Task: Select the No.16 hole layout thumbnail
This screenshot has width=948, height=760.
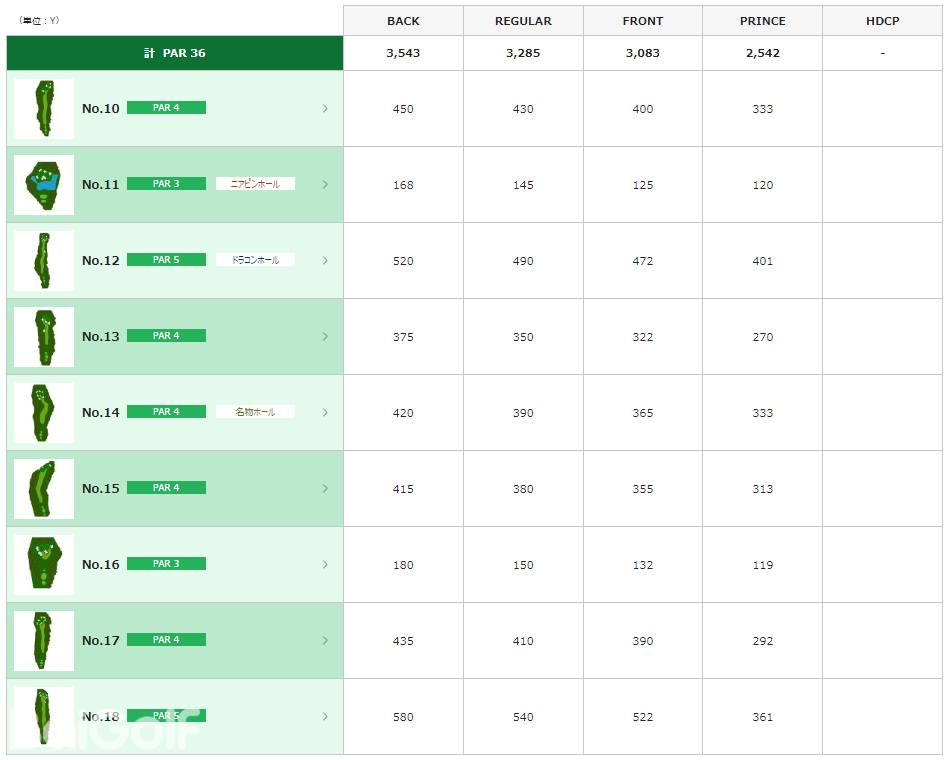Action: (44, 564)
